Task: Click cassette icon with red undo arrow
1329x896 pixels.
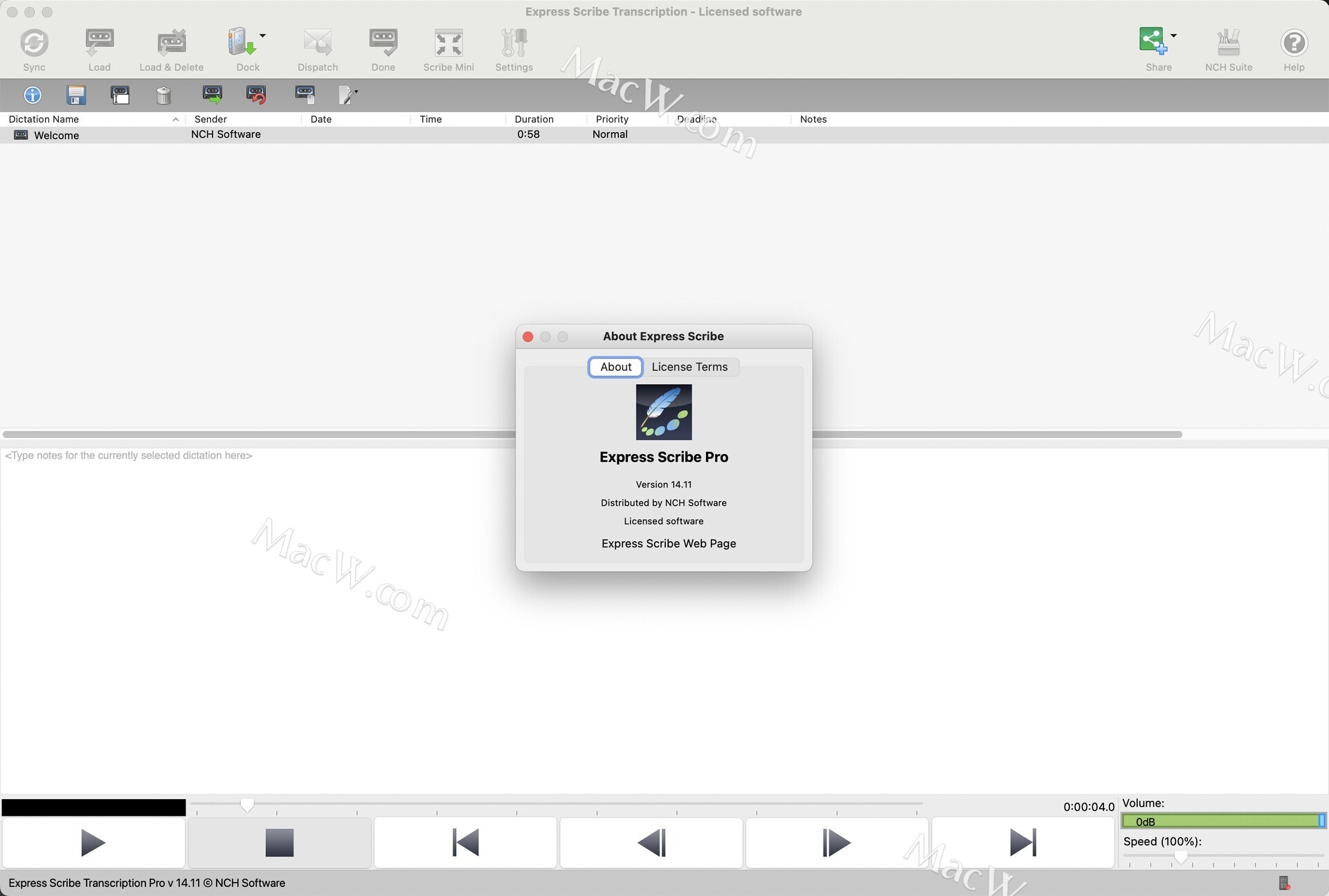Action: tap(256, 95)
